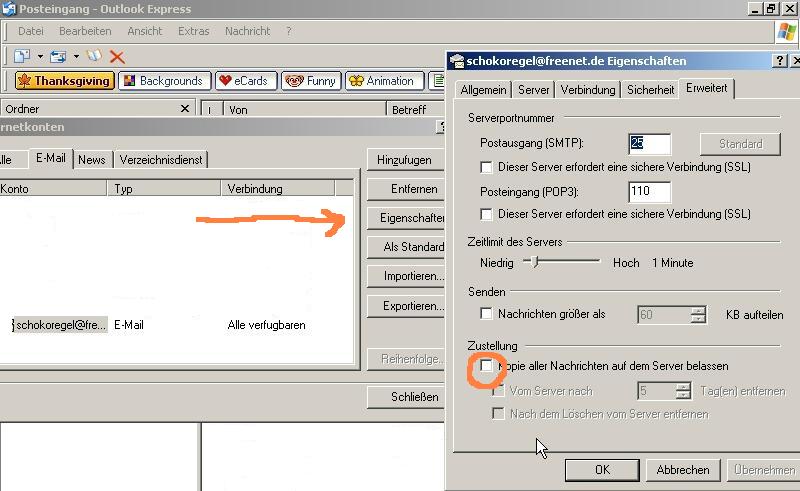
Task: Switch to the Allgemein tab
Action: (483, 90)
